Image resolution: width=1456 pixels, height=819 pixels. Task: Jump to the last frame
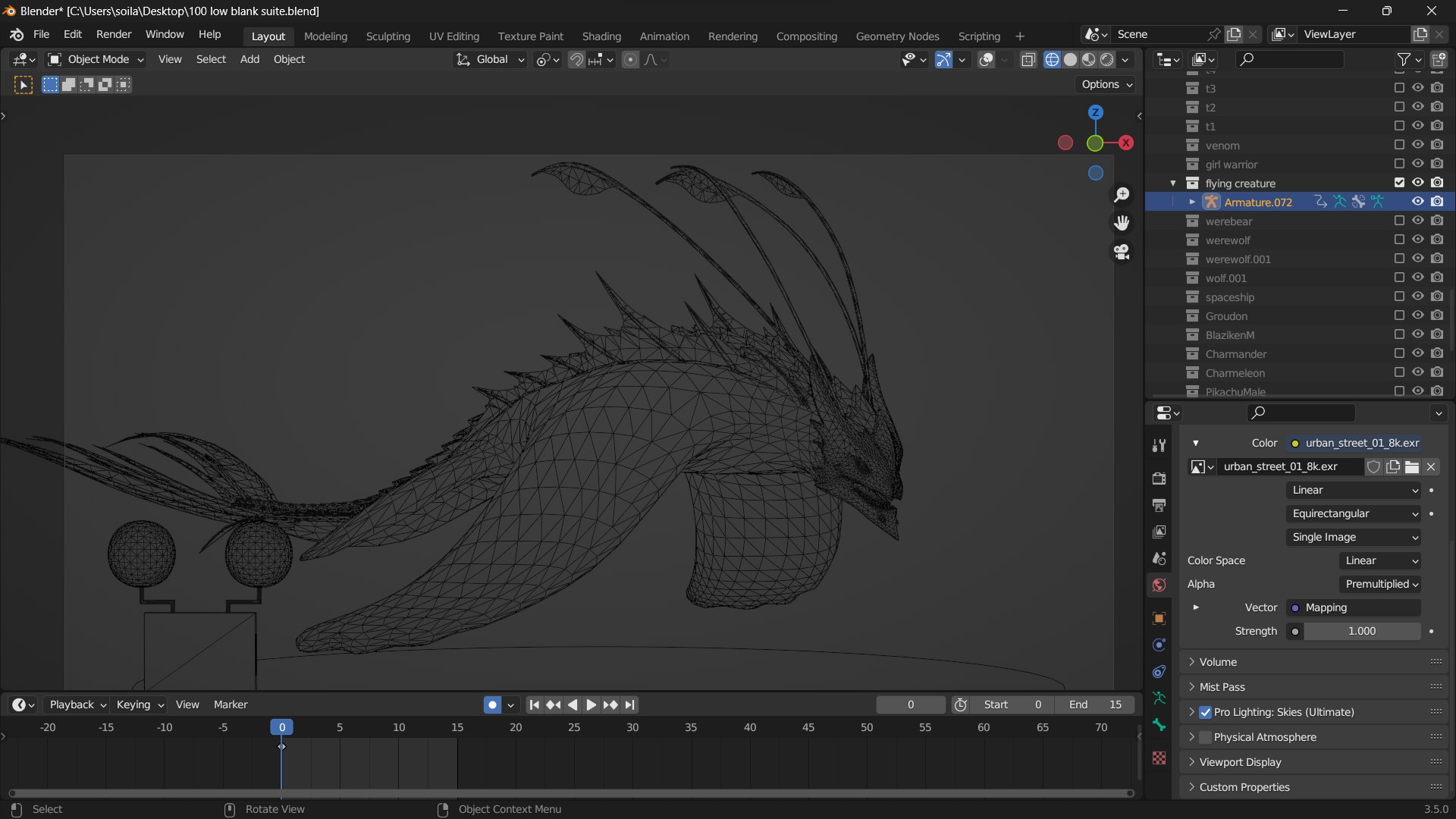[x=629, y=705]
